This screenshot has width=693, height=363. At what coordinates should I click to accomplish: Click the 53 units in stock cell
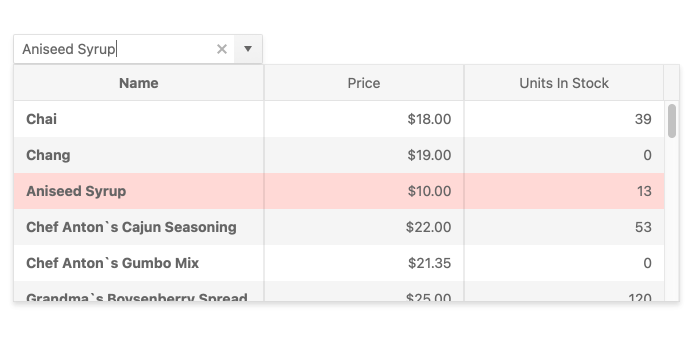tap(564, 227)
